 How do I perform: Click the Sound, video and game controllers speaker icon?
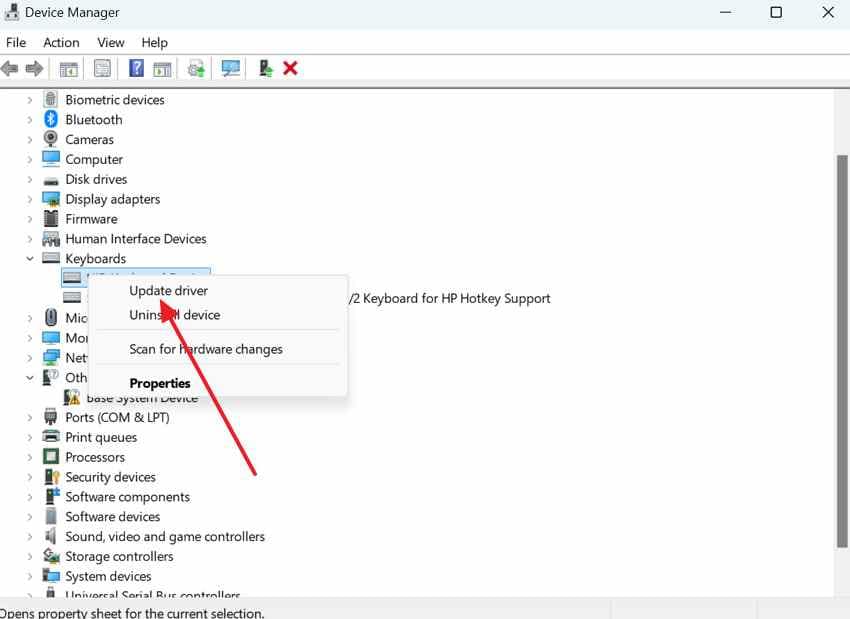[x=51, y=536]
